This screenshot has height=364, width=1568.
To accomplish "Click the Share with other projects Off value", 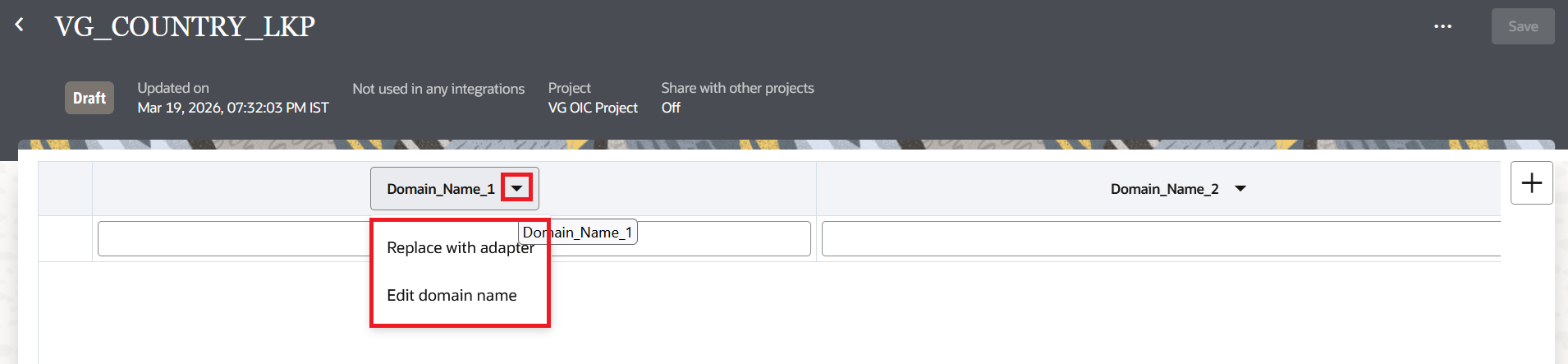I will 671,108.
